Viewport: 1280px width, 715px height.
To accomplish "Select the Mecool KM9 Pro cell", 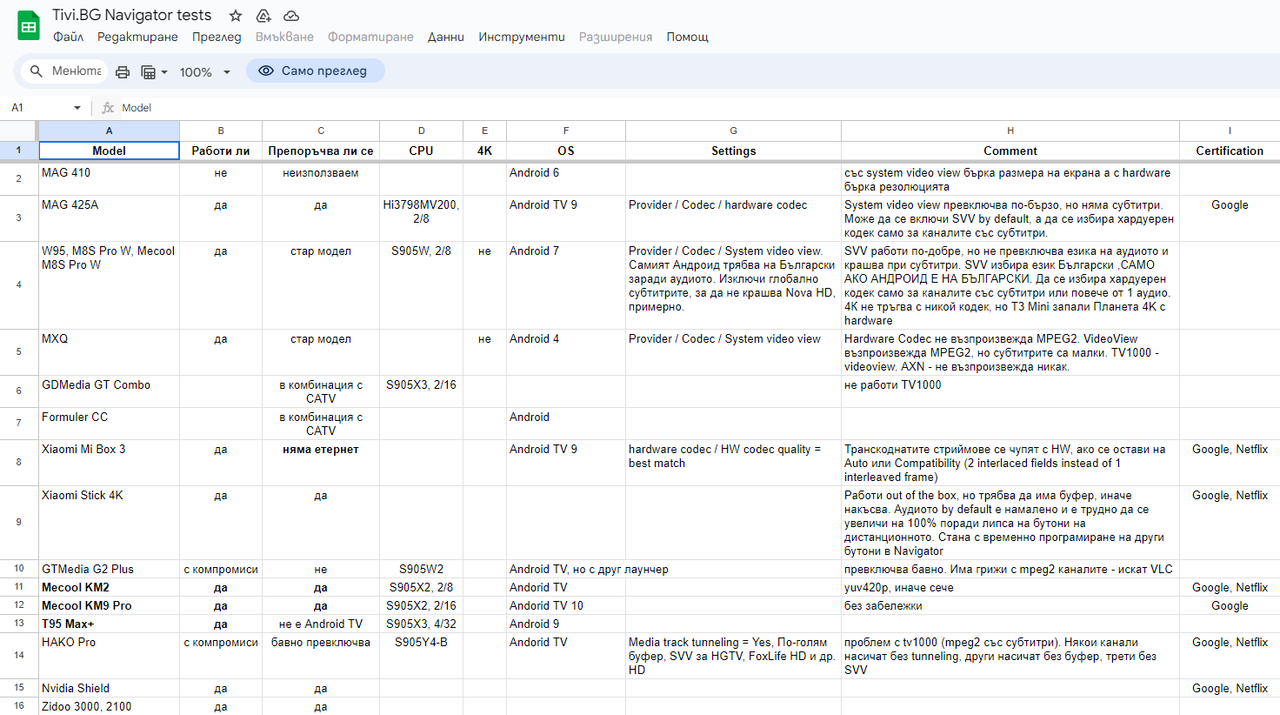I will (x=109, y=606).
